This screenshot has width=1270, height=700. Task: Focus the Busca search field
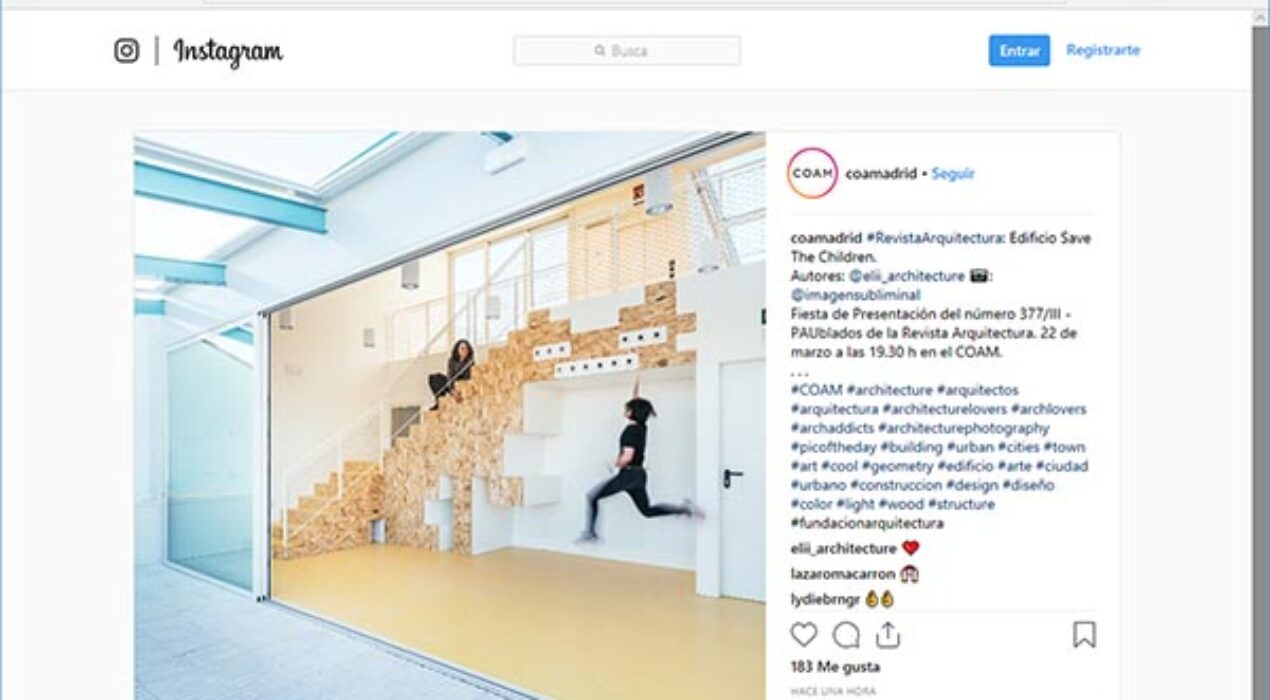(x=627, y=51)
